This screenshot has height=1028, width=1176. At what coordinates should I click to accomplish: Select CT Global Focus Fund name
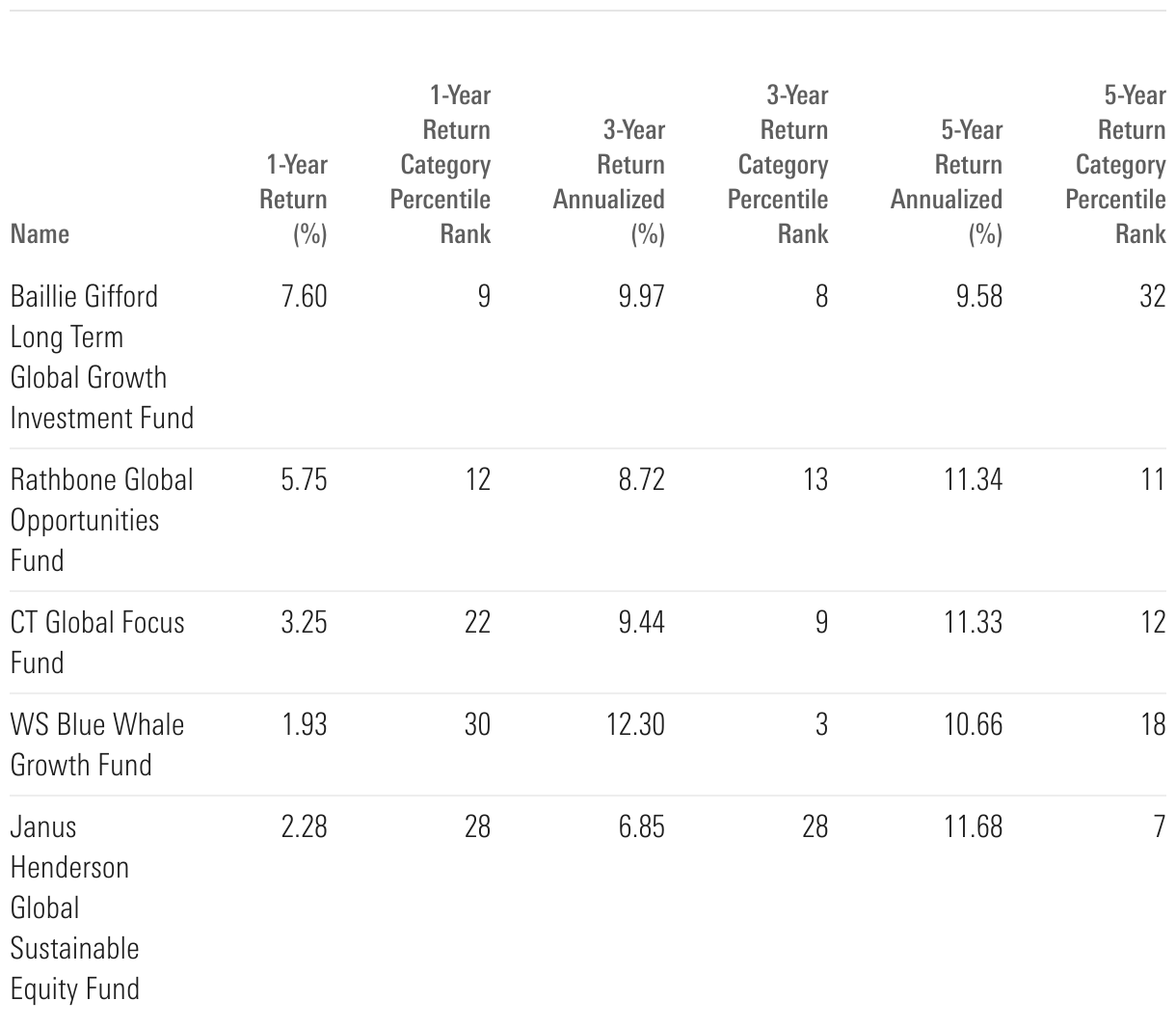click(97, 642)
